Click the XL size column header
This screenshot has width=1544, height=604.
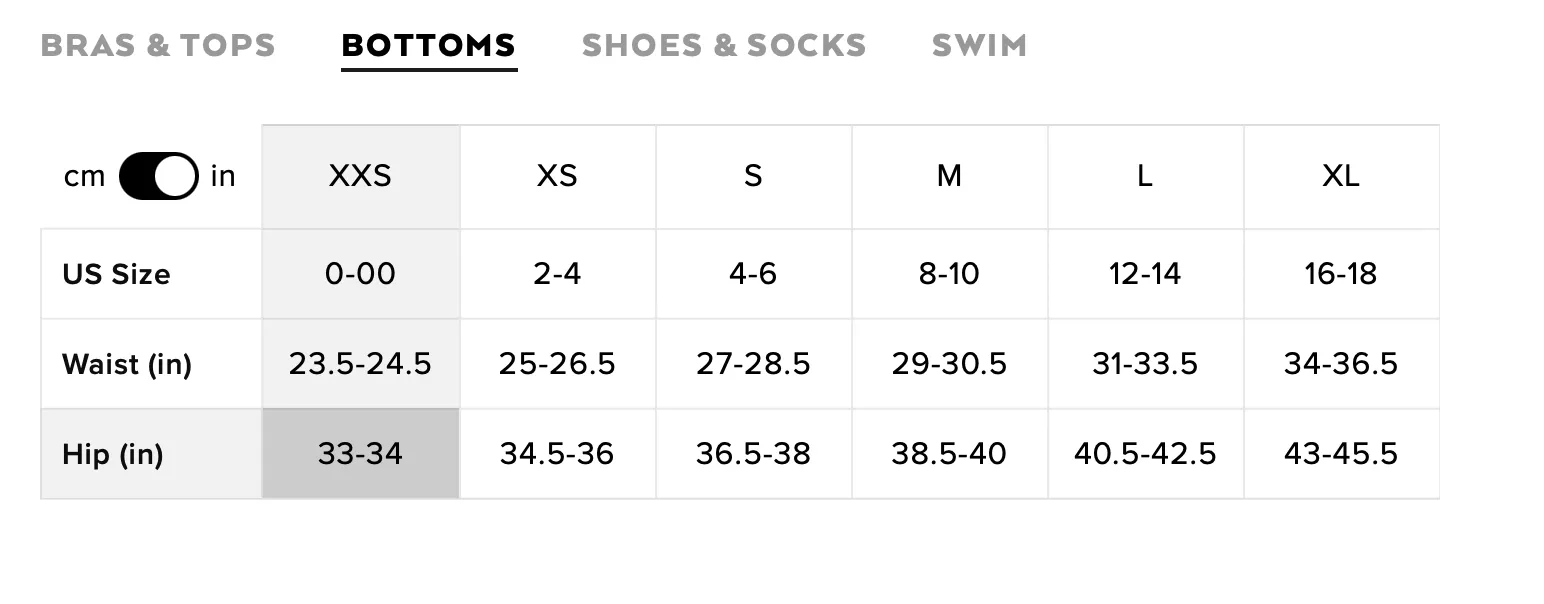pos(1341,177)
